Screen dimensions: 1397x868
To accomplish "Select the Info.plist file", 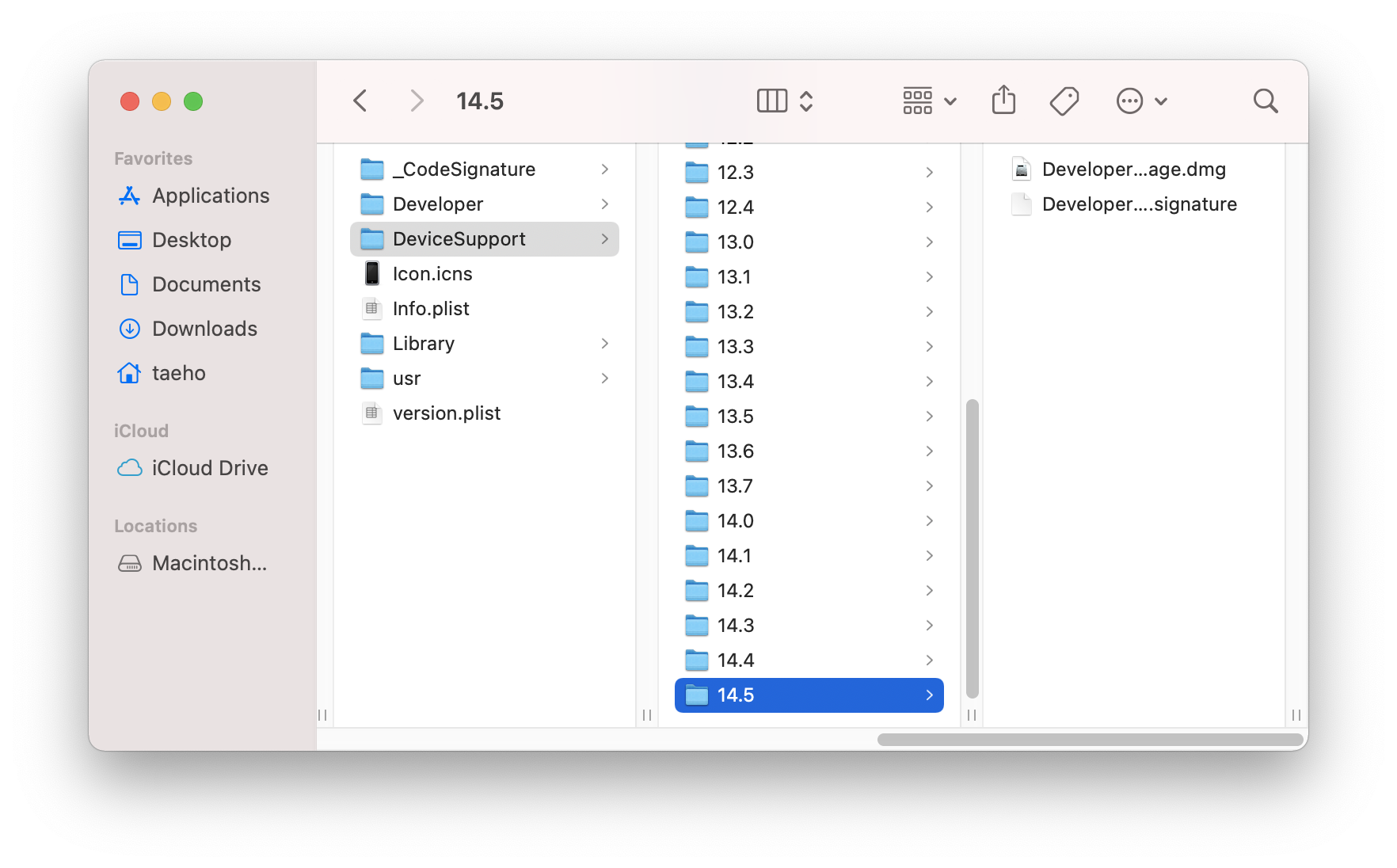I will point(485,309).
